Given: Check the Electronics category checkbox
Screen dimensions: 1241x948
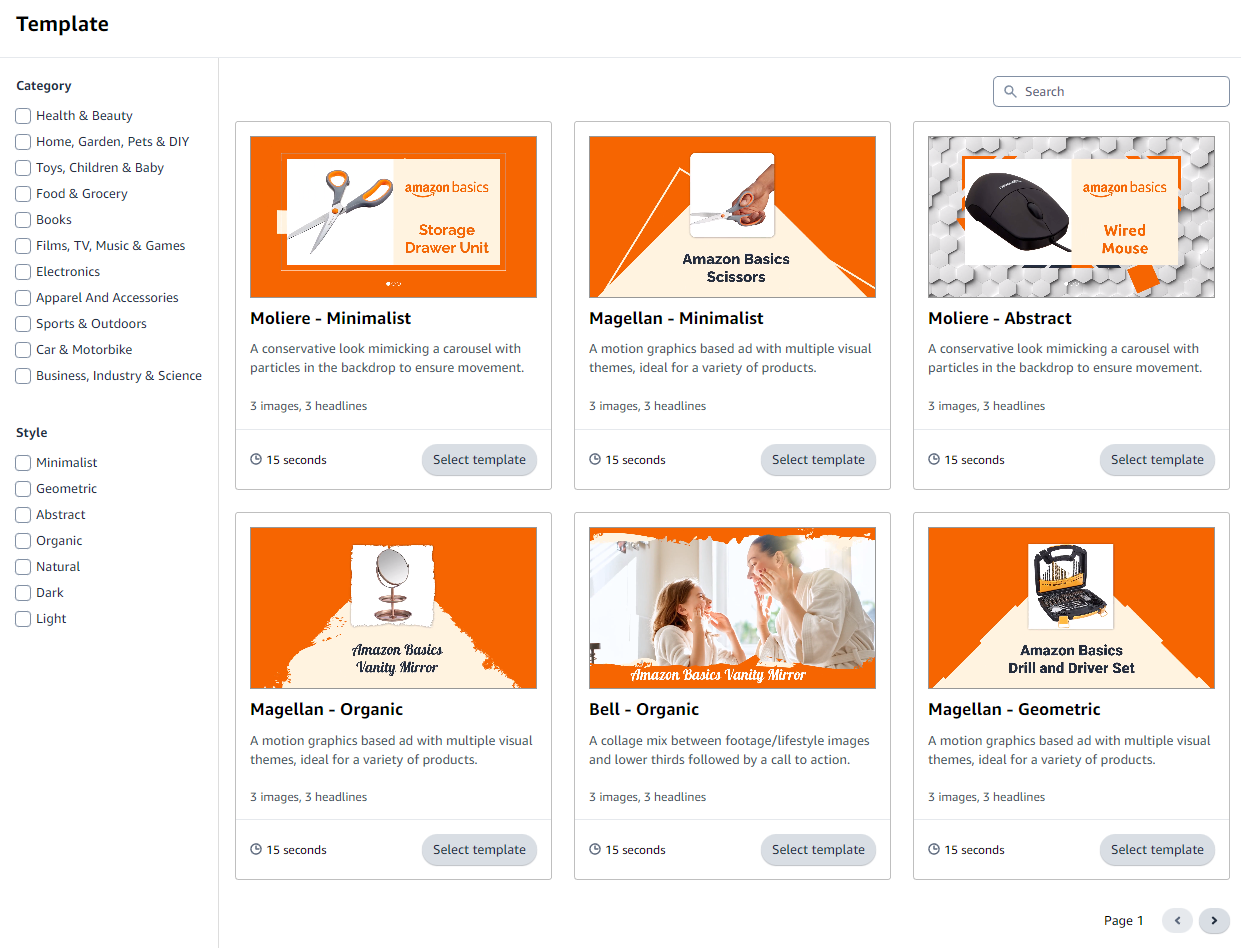Looking at the screenshot, I should coord(23,272).
